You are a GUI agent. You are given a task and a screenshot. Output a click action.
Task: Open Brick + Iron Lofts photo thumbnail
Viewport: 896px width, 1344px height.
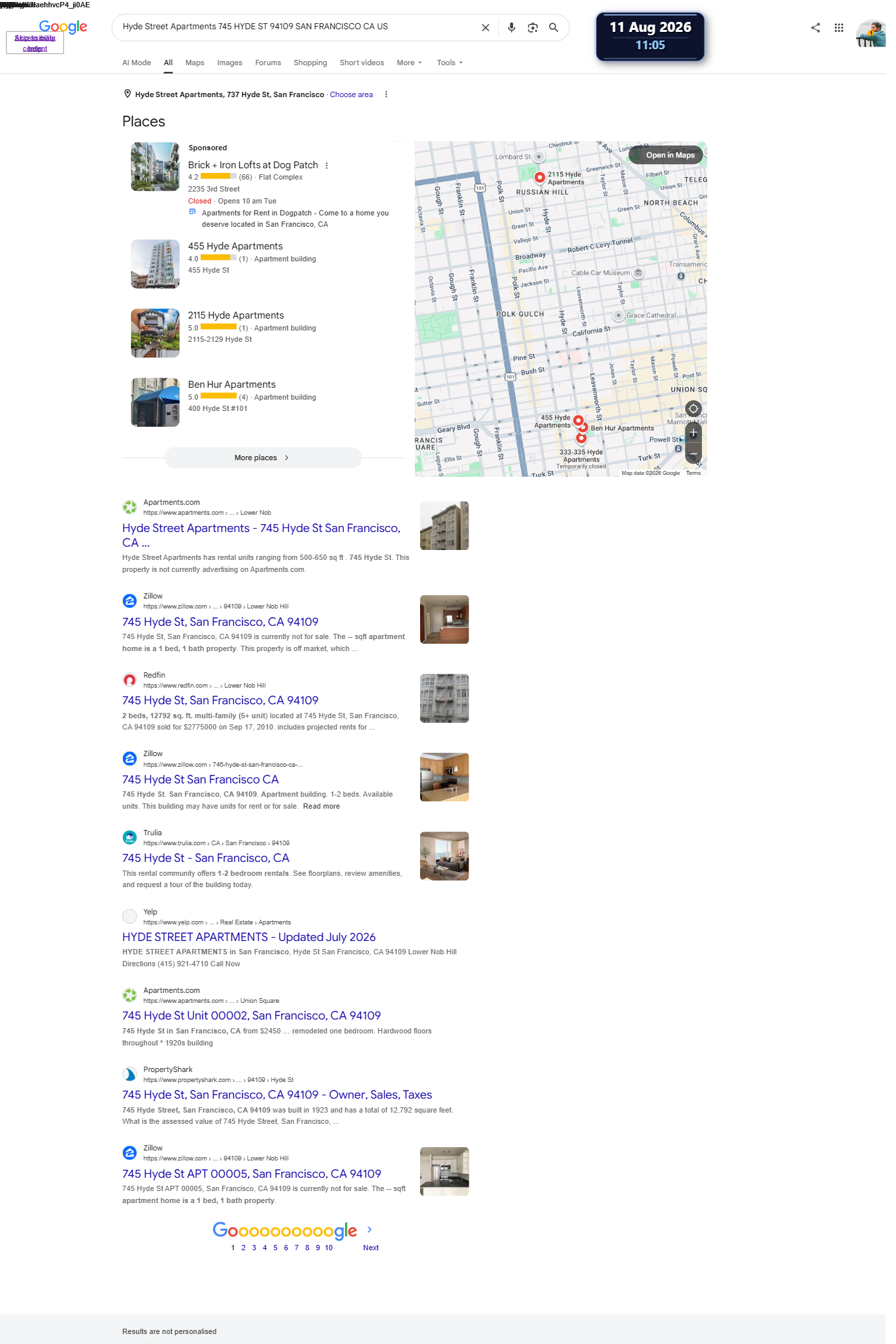(155, 167)
